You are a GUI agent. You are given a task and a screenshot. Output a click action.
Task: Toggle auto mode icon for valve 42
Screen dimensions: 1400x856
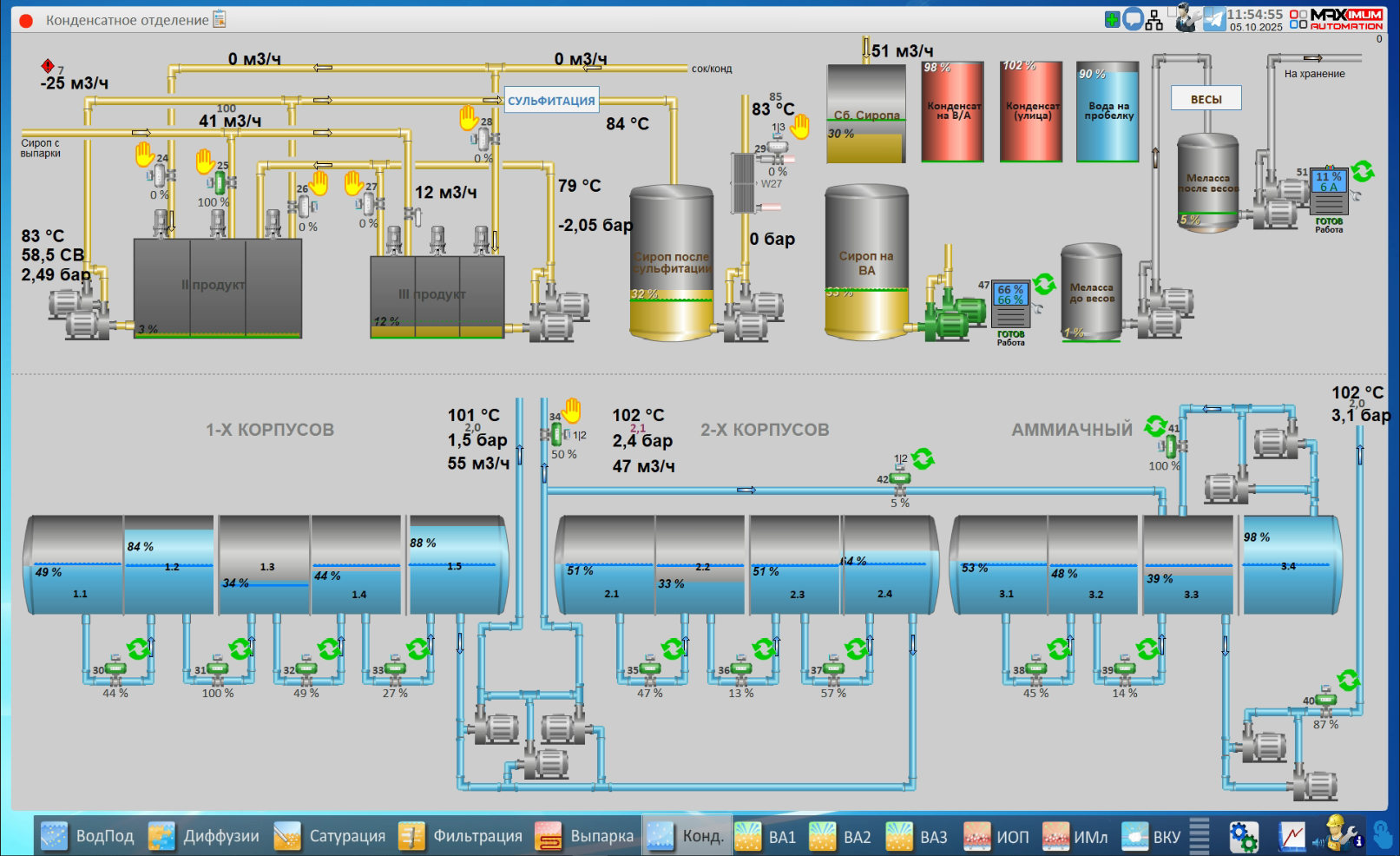923,459
